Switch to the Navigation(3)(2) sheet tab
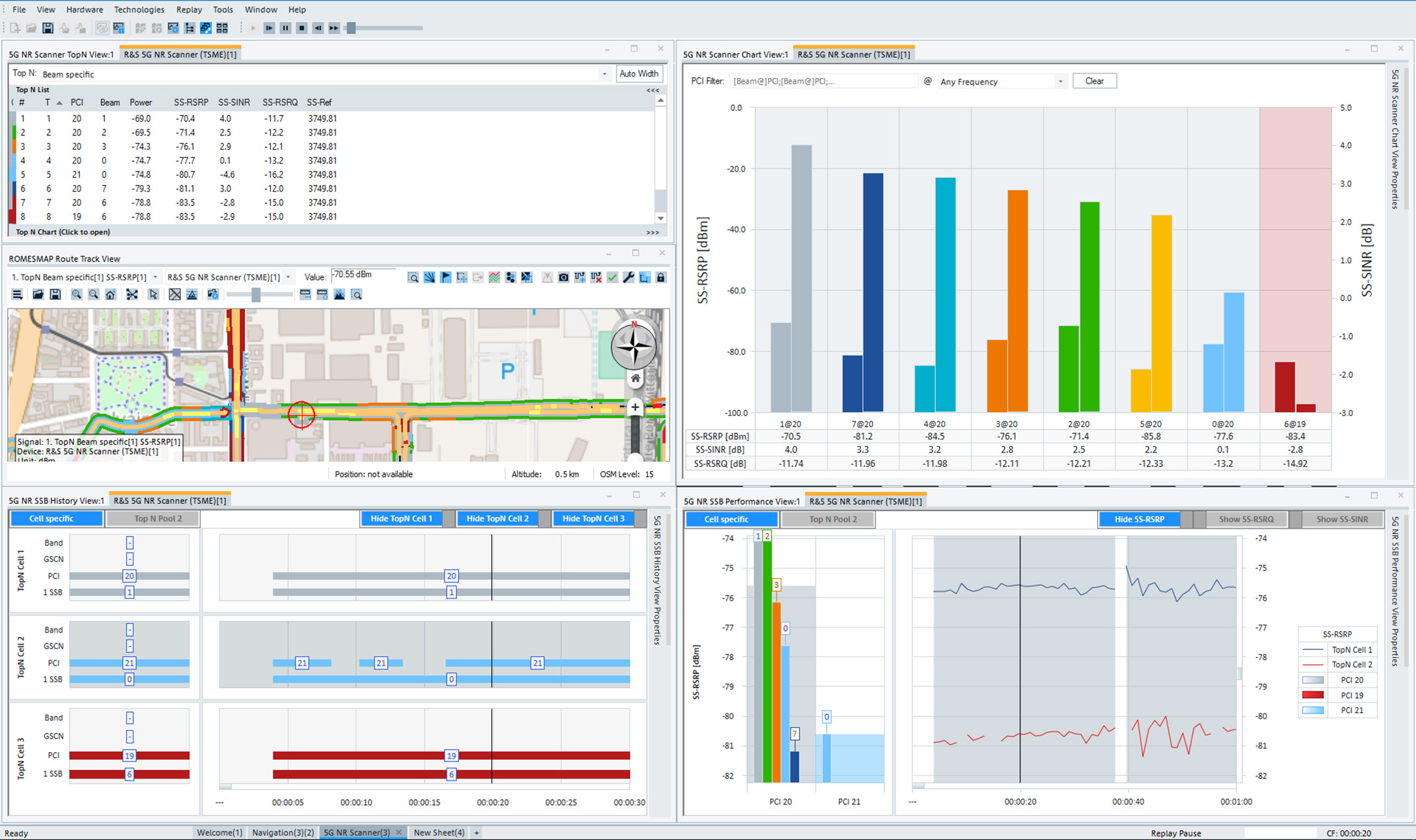1416x840 pixels. point(283,832)
